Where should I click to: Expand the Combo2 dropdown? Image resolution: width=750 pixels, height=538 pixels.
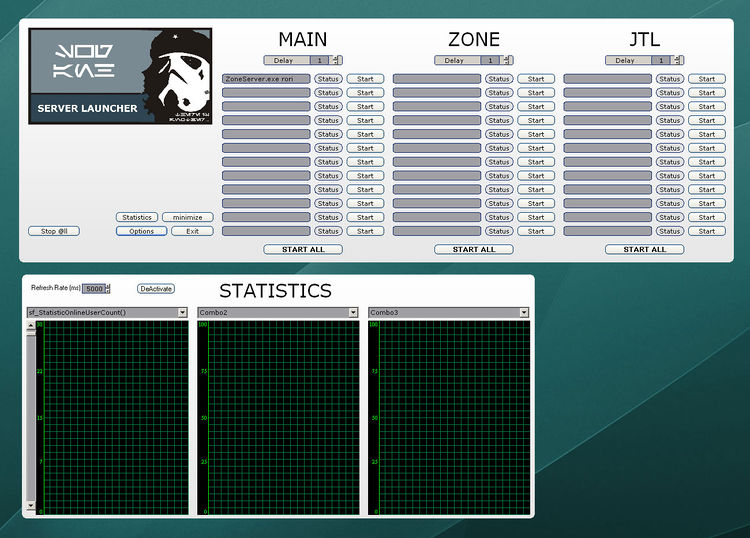(x=353, y=313)
